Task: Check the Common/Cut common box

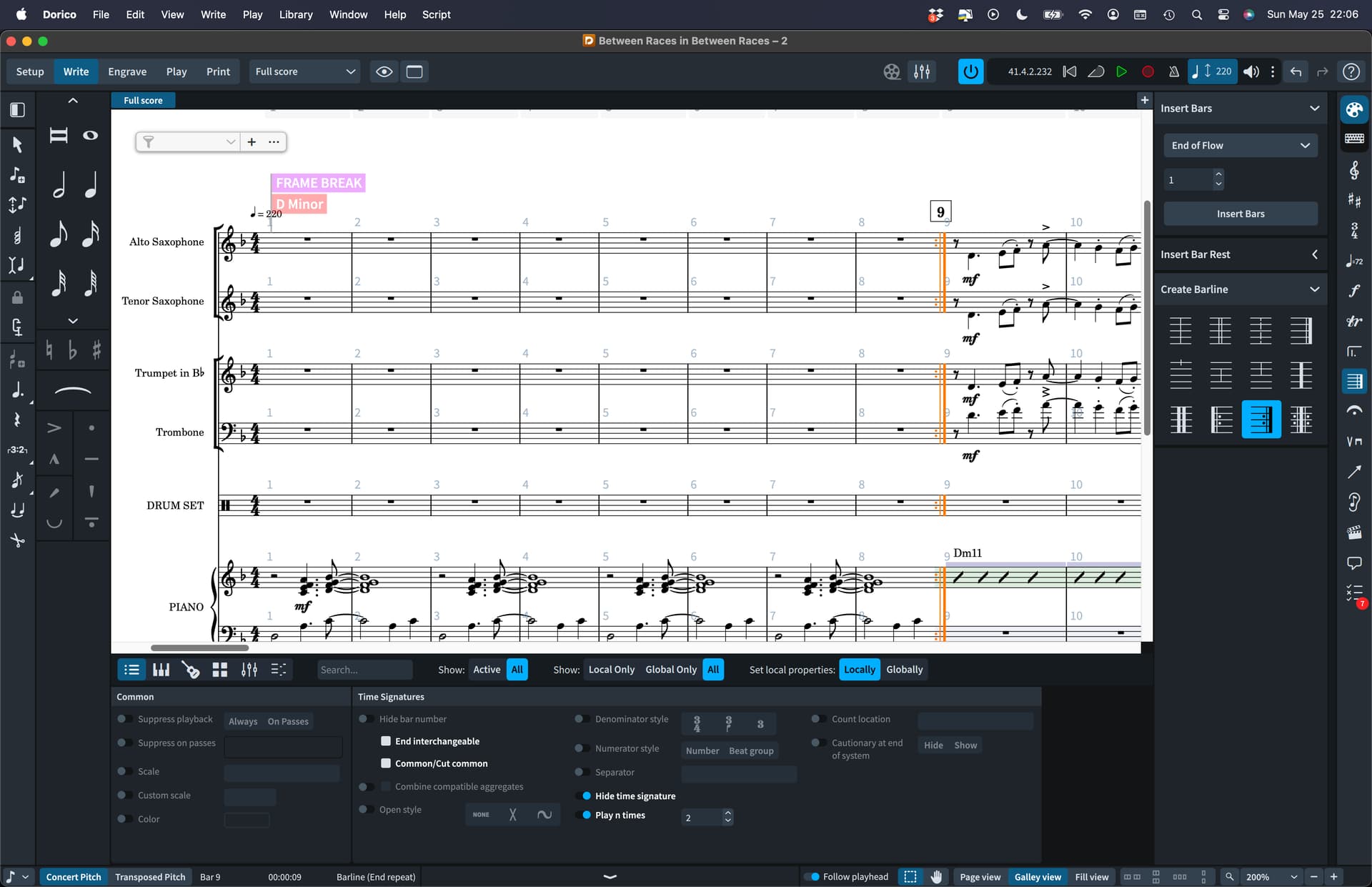Action: 386,763
